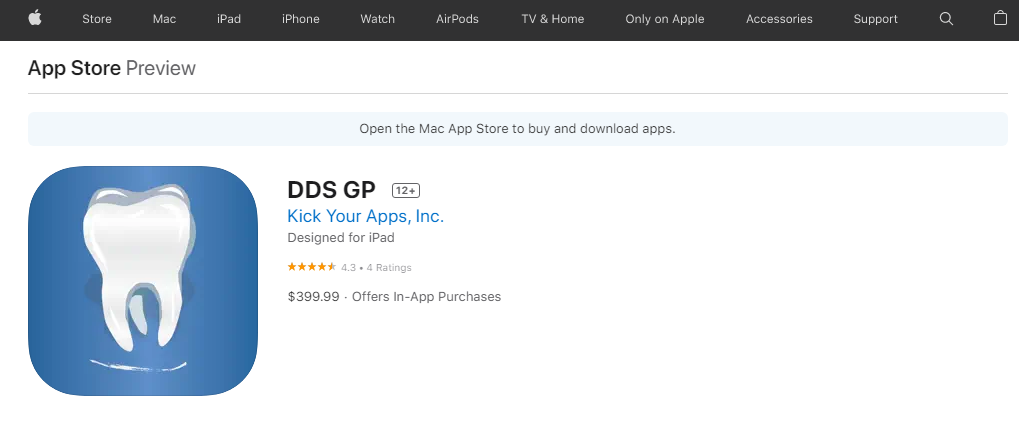
Task: Click the $399.99 price text
Action: (x=313, y=297)
